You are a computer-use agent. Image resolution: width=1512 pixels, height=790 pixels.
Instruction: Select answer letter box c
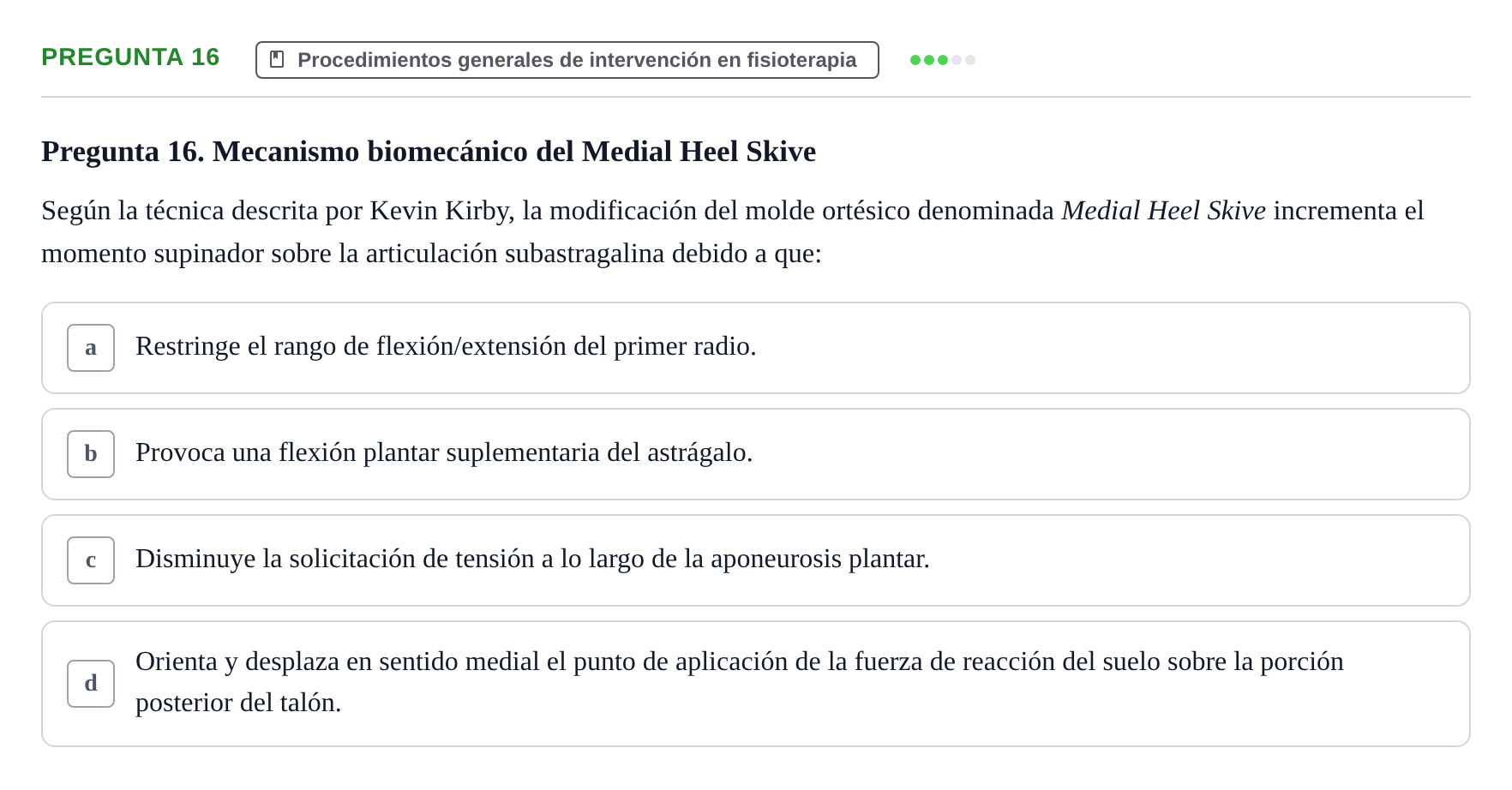[91, 560]
